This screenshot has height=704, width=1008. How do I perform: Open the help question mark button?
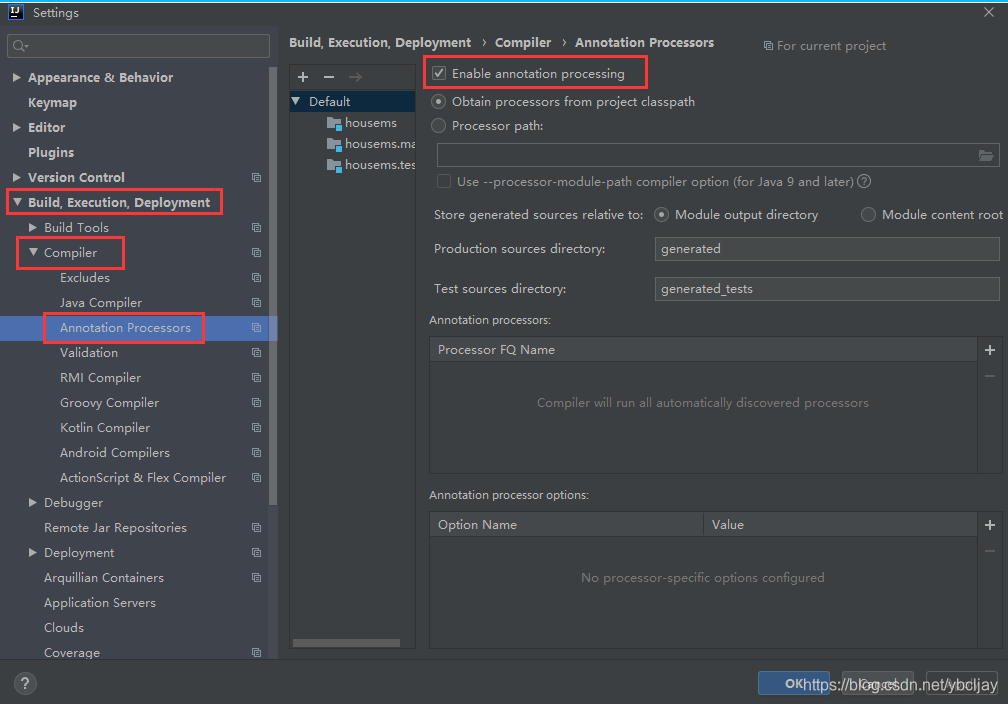tap(25, 683)
